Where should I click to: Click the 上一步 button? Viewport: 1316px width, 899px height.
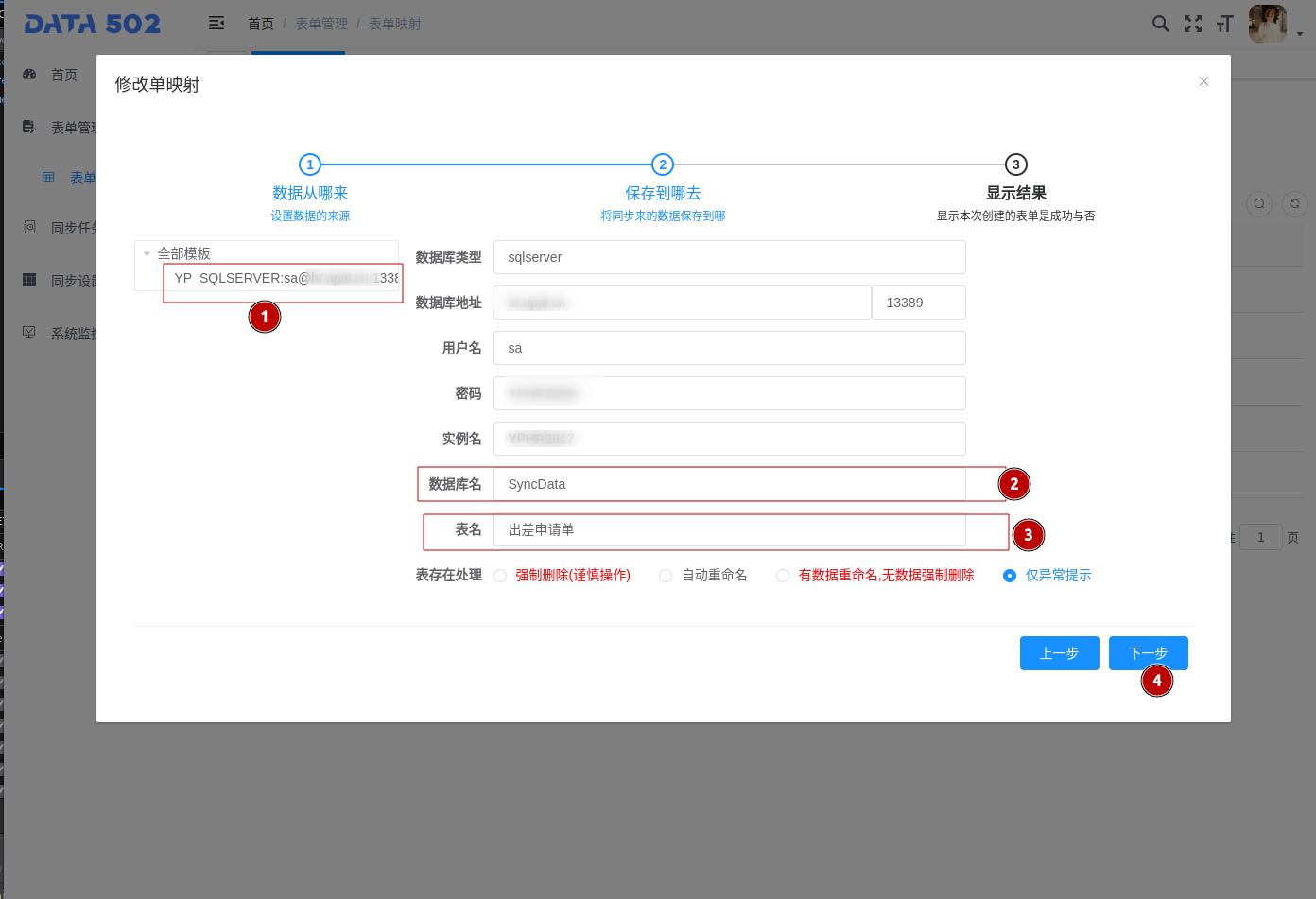pos(1059,653)
